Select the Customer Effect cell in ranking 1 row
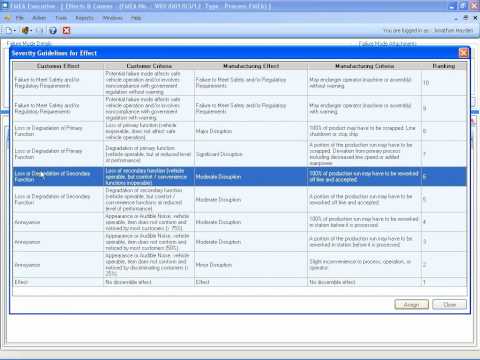The image size is (480, 360). point(58,282)
